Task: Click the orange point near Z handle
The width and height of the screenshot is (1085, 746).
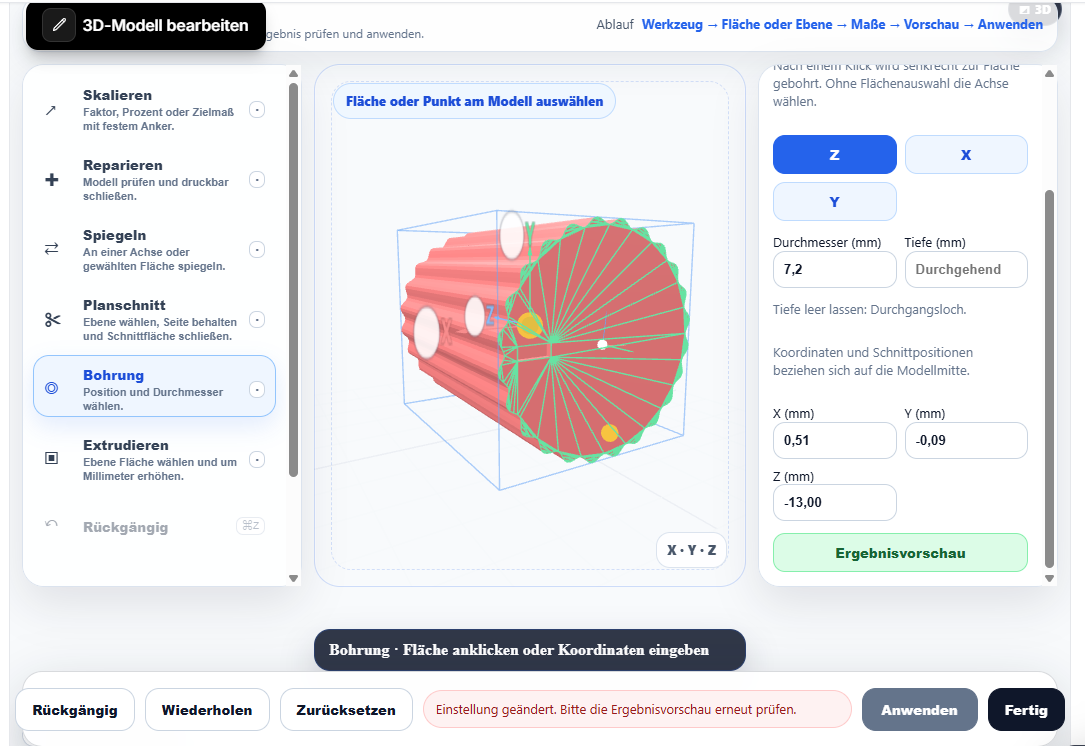Action: 529,325
